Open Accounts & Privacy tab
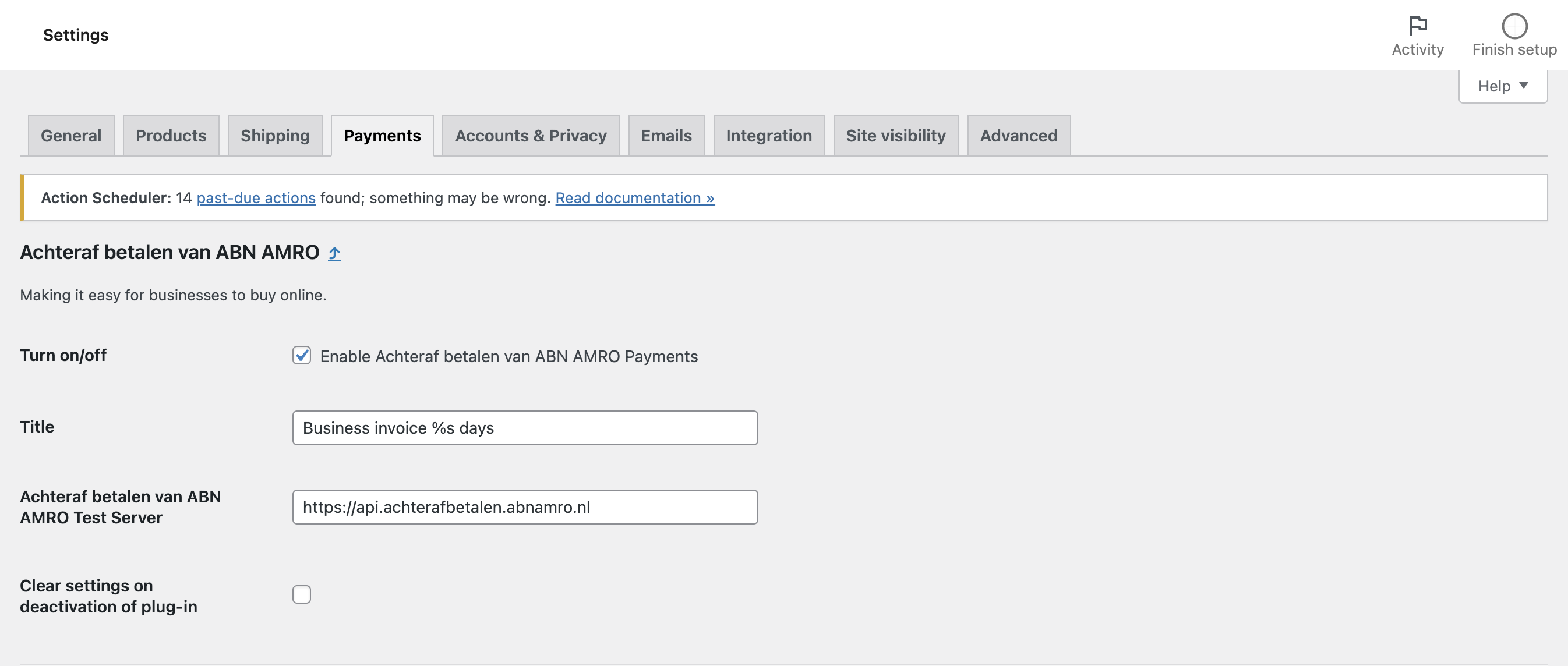 click(531, 135)
